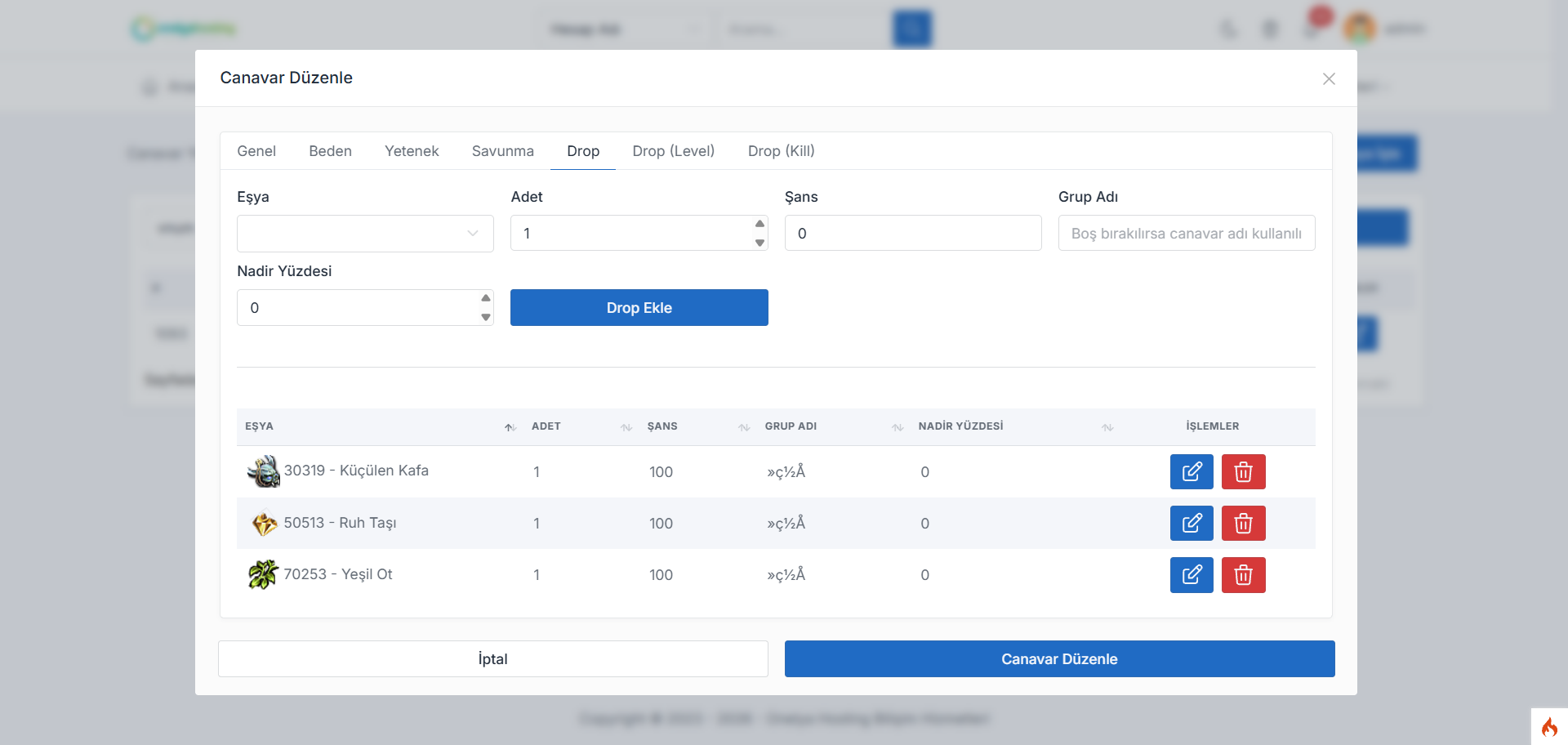Screen dimensions: 1568x745
Task: Increase the Nadir Yüzdesi value
Action: click(x=486, y=298)
